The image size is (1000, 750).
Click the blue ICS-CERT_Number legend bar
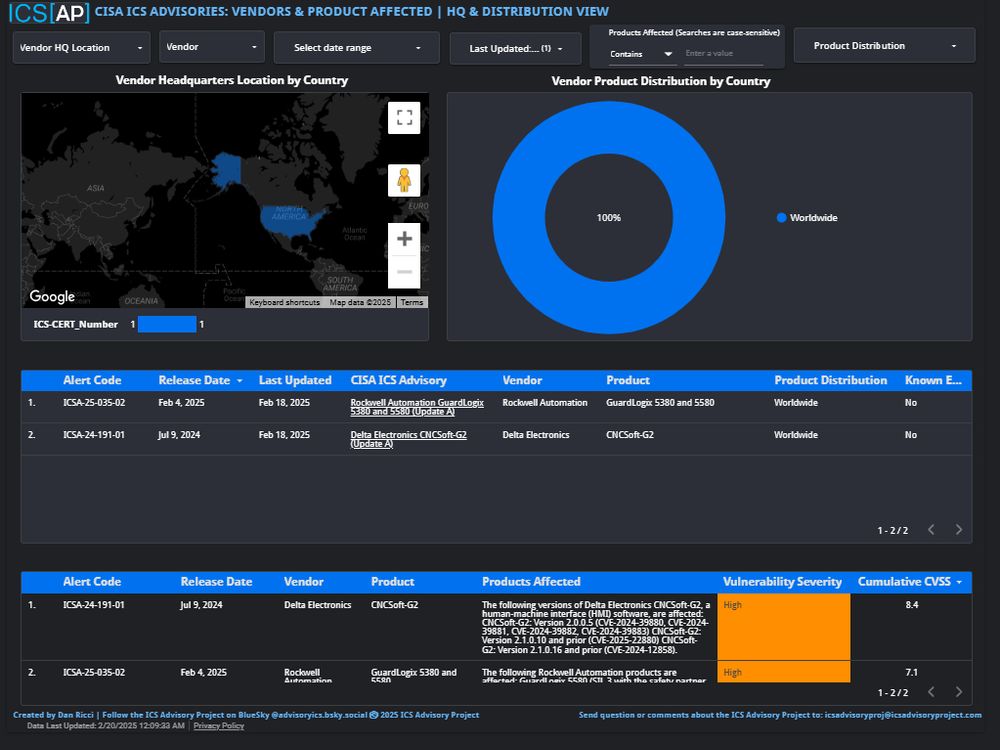pyautogui.click(x=167, y=324)
